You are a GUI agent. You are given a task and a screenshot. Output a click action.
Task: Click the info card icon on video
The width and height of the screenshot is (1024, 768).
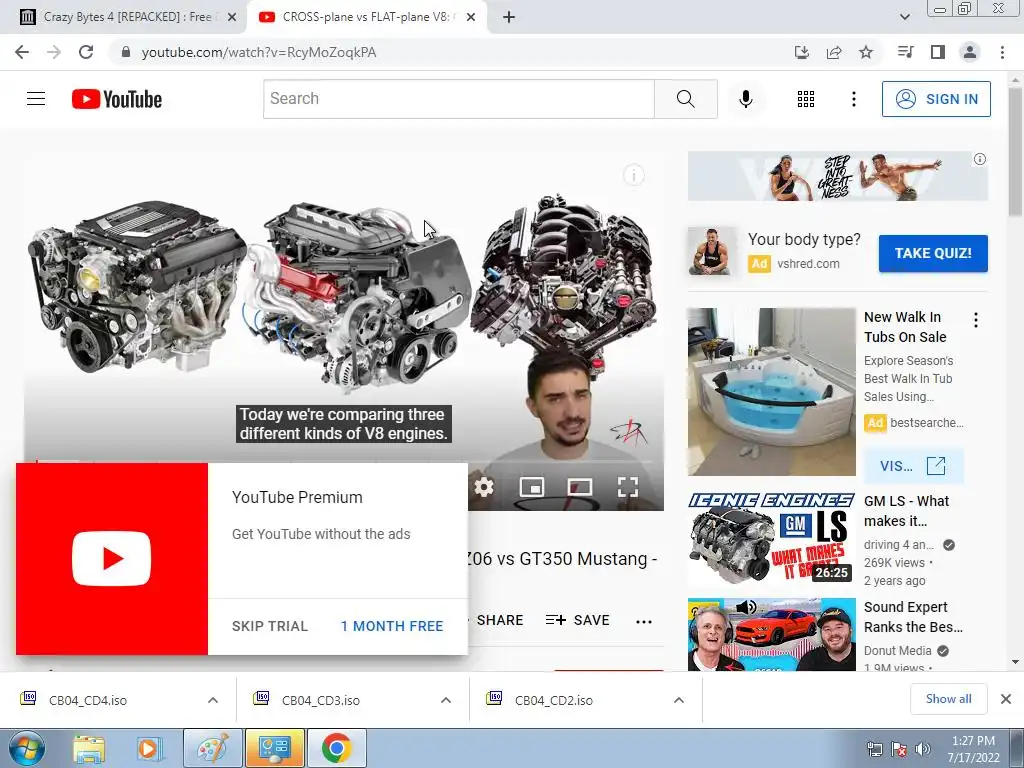pos(633,175)
